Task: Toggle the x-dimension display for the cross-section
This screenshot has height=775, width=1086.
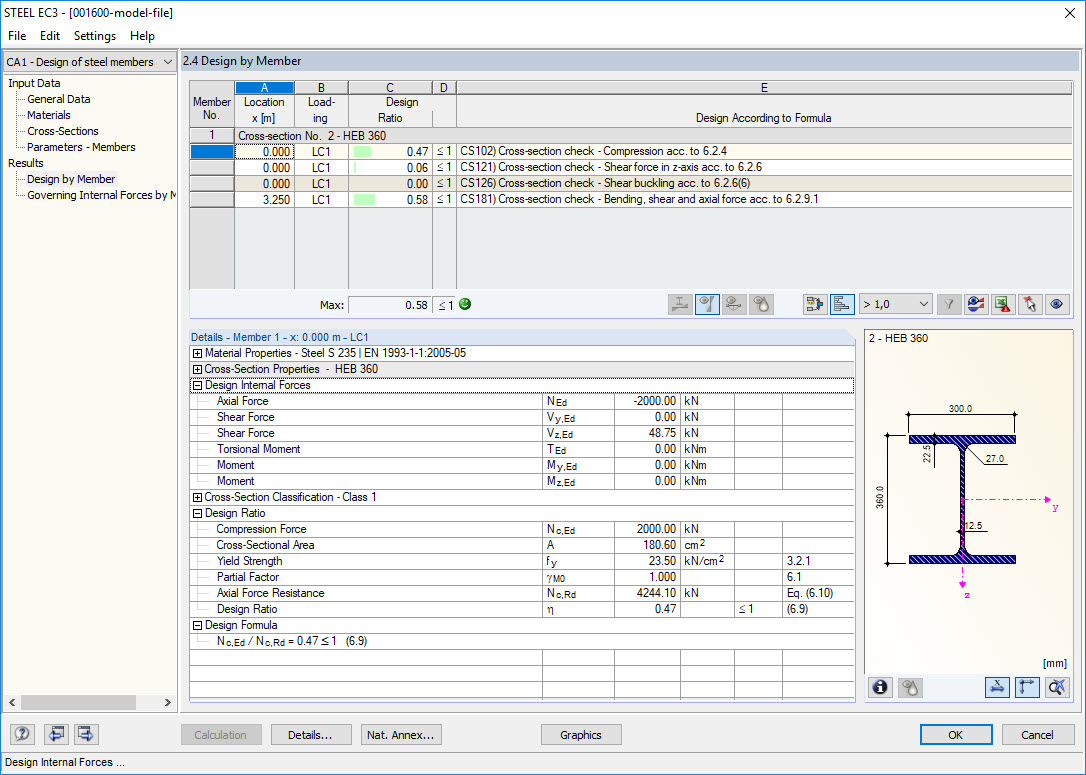Action: [997, 687]
